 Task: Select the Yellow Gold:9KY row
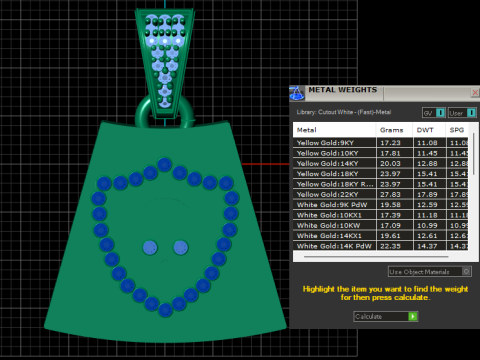point(381,143)
